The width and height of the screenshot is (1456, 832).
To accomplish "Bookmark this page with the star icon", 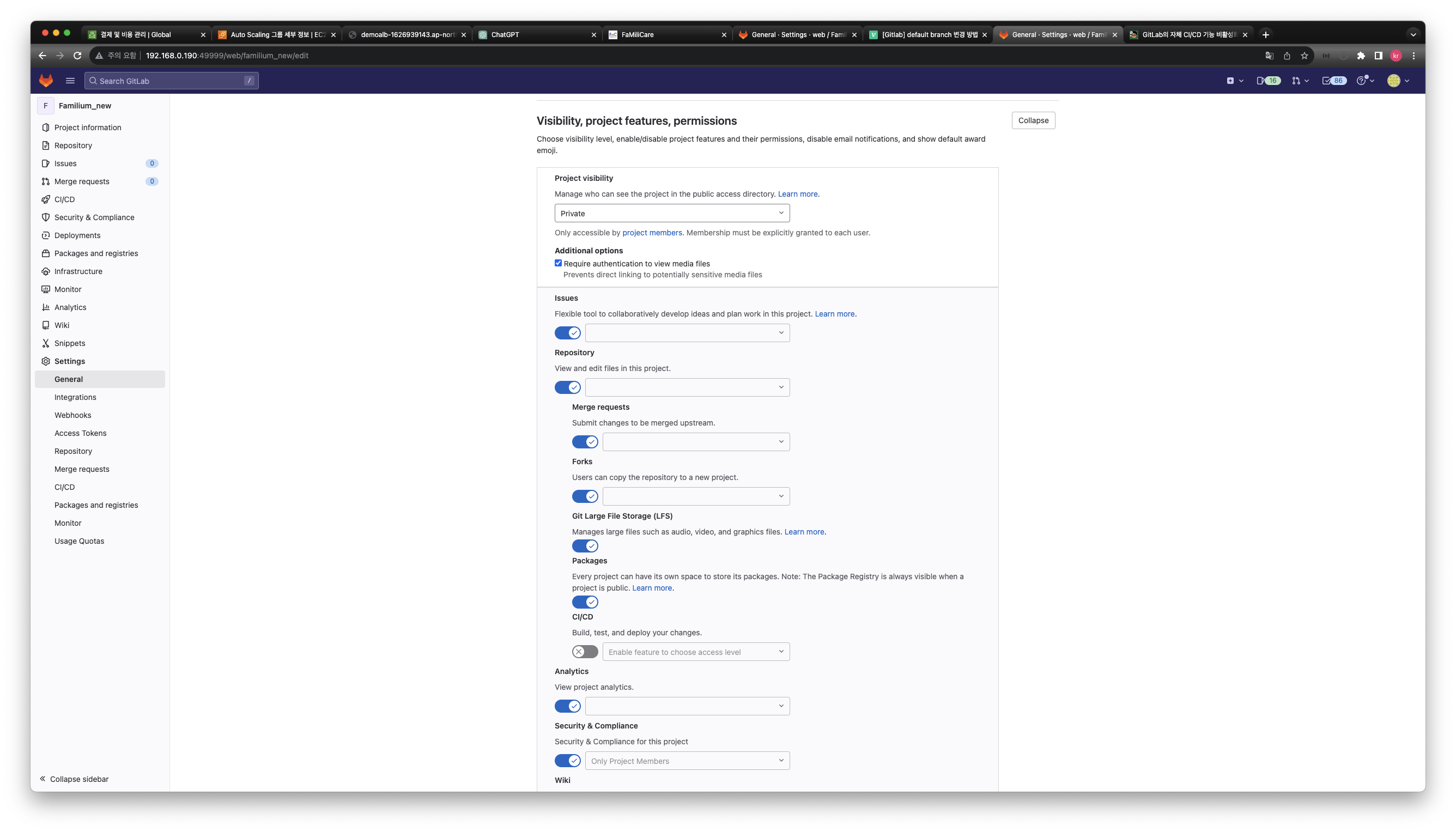I will pyautogui.click(x=1305, y=56).
